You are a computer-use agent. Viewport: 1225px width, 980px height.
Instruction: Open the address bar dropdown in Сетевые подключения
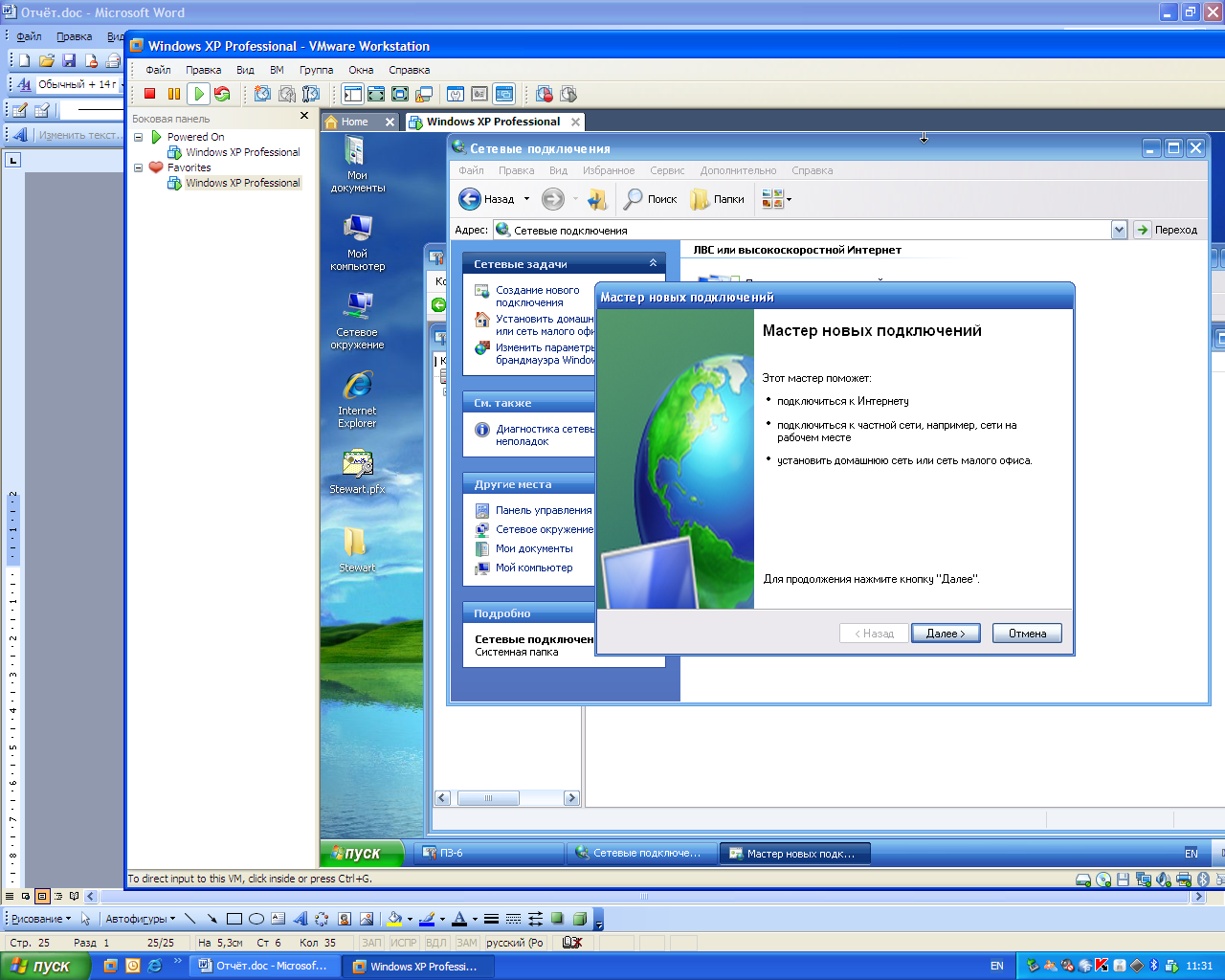(x=1119, y=230)
